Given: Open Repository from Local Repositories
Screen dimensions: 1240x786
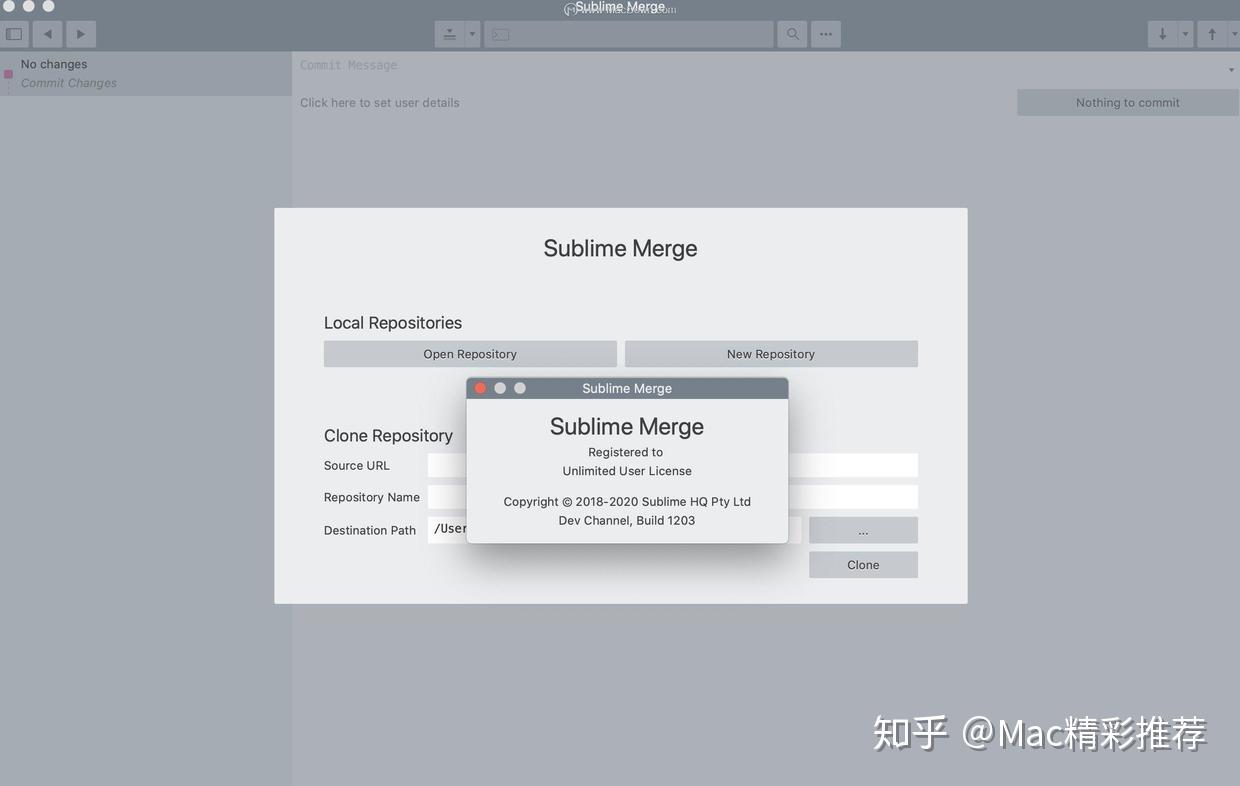Looking at the screenshot, I should pyautogui.click(x=470, y=353).
